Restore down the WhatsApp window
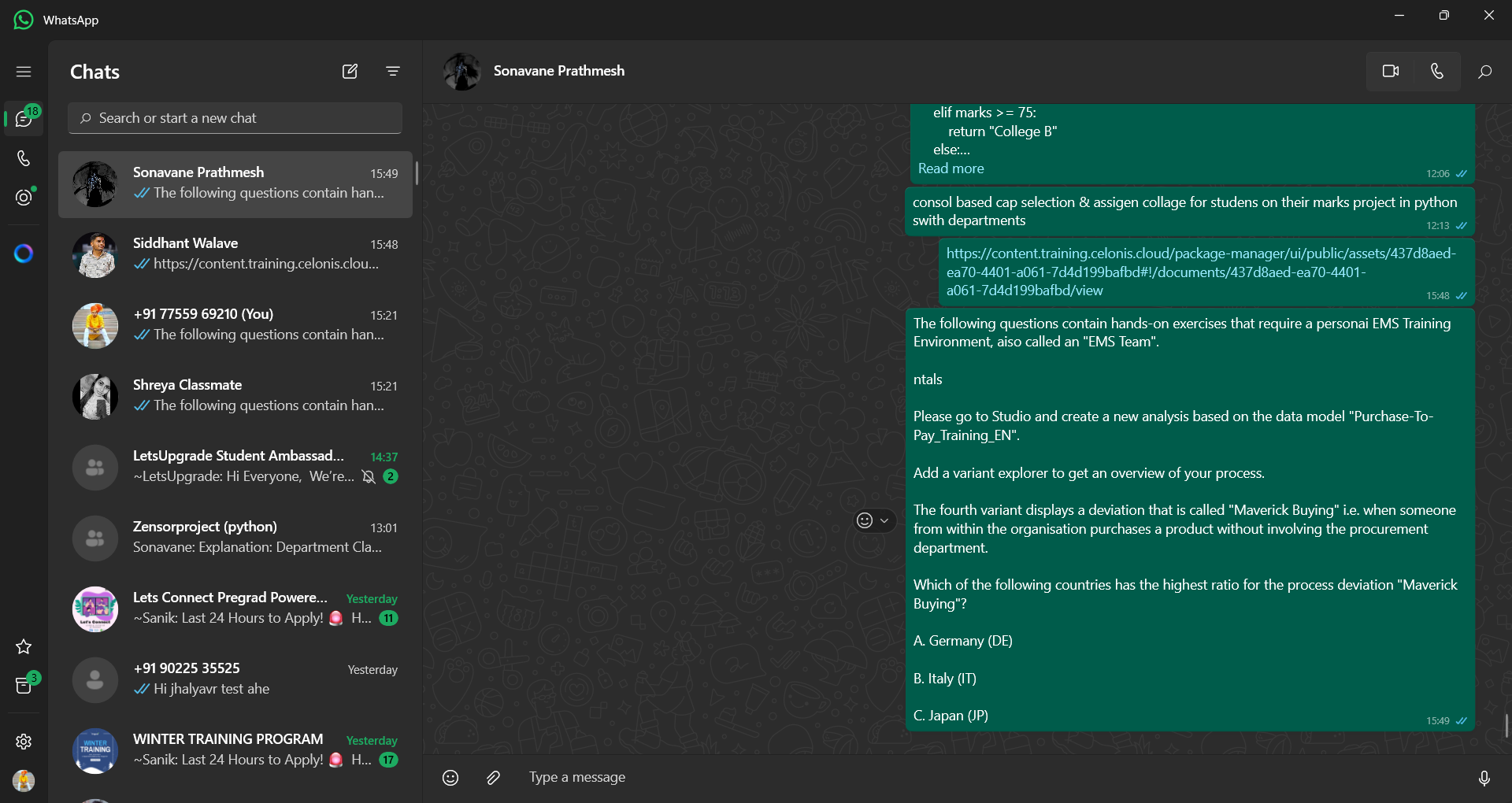This screenshot has width=1512, height=803. [1443, 15]
